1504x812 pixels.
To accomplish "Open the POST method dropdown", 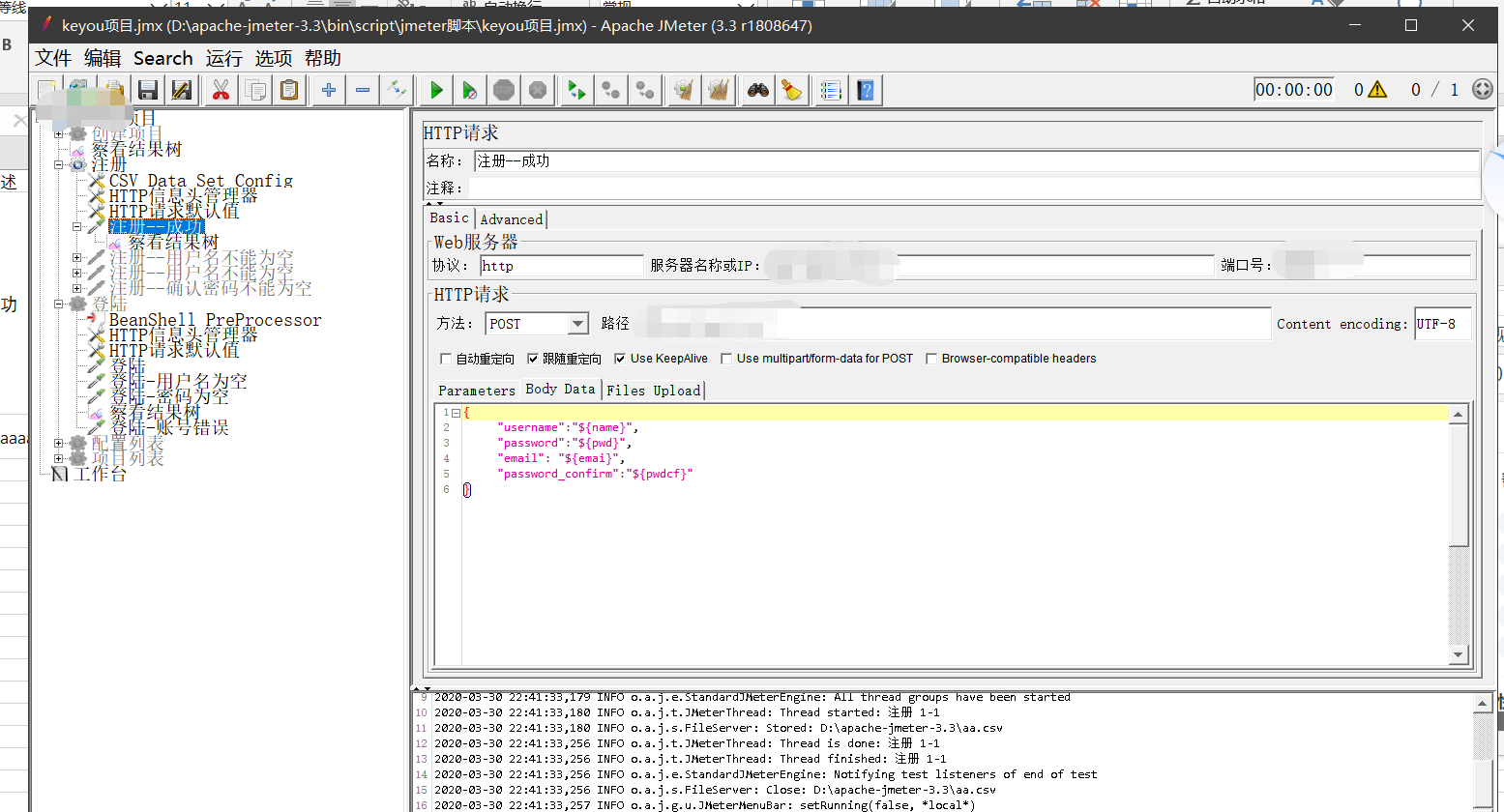I will (x=577, y=324).
